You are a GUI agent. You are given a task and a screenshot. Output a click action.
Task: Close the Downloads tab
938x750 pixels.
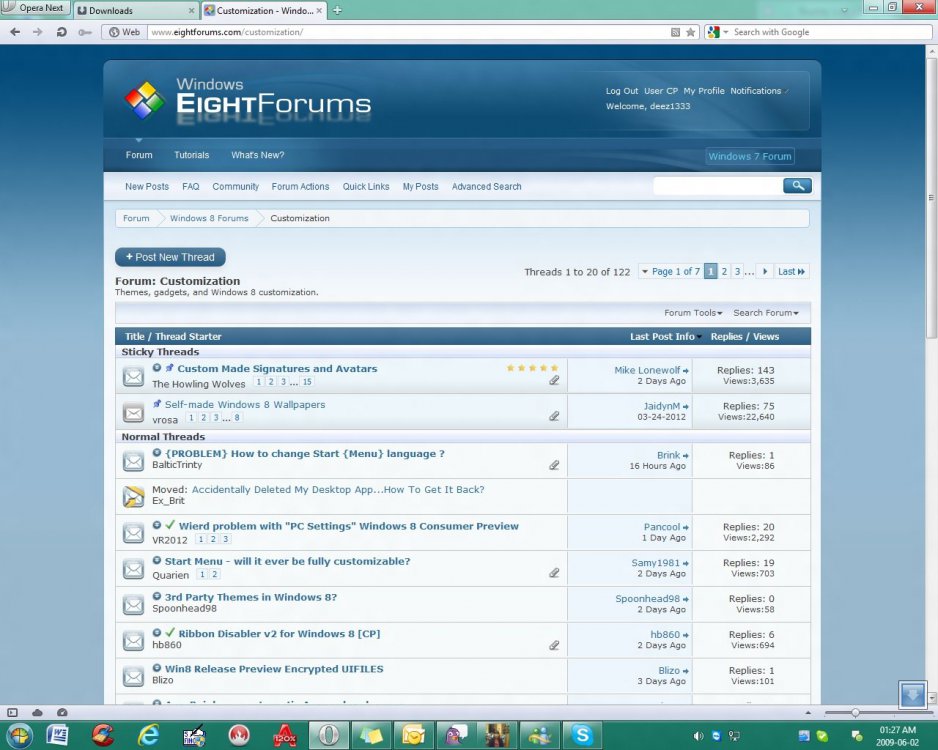[191, 10]
